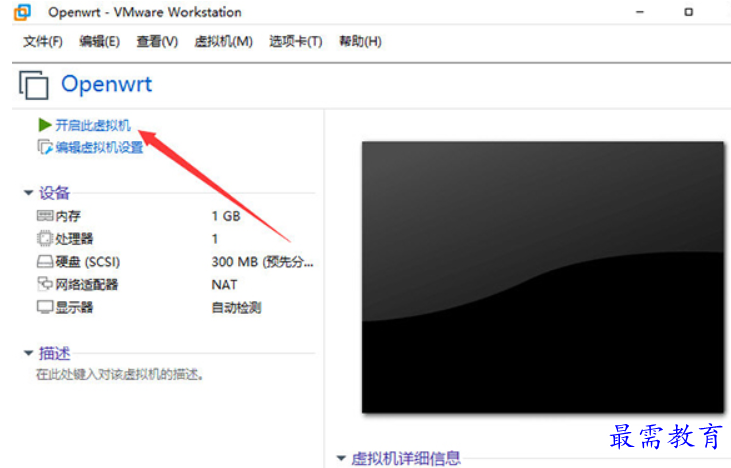The width and height of the screenshot is (731, 468).
Task: Click the VMware Workstation logo in title bar
Action: pos(22,12)
